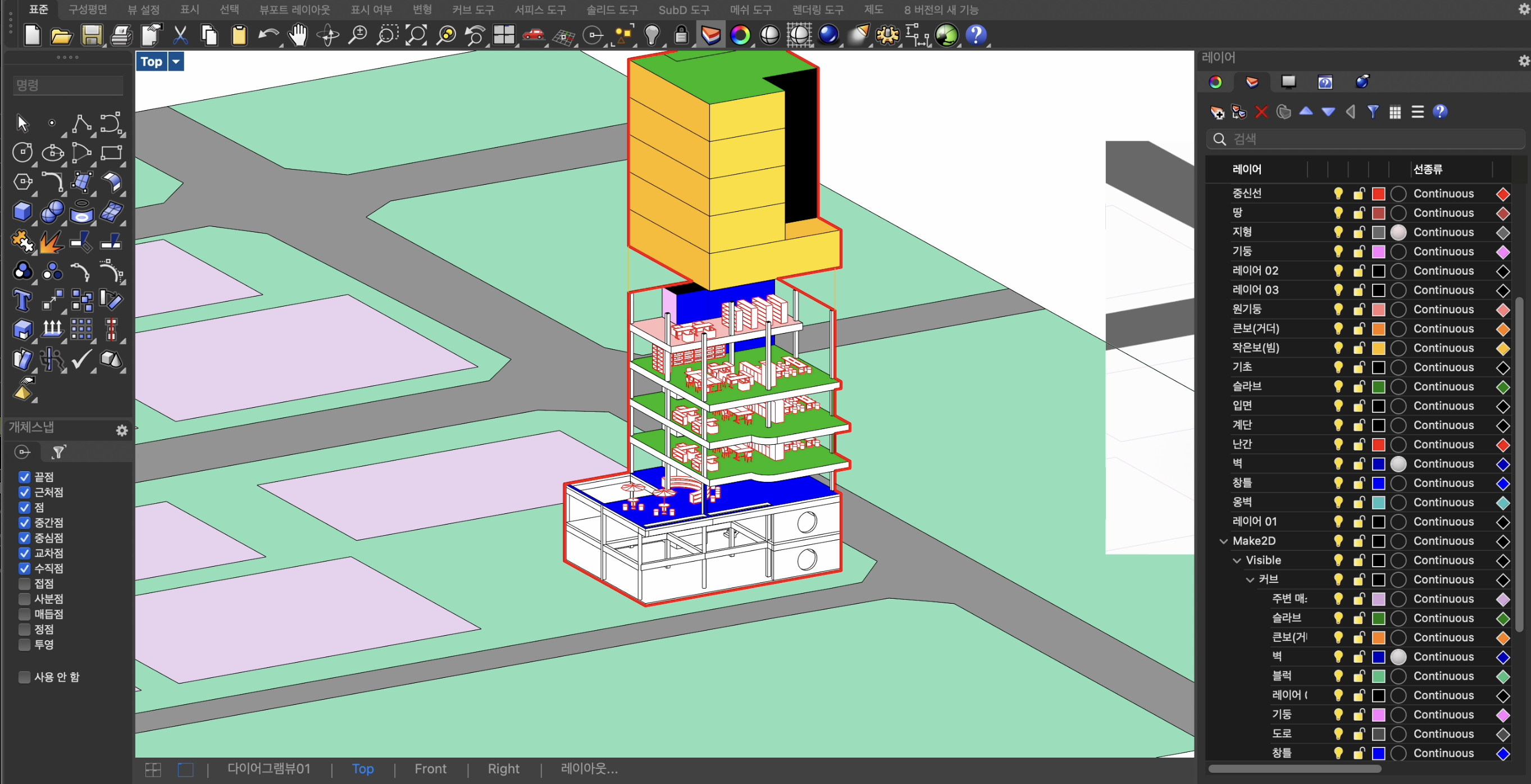The image size is (1531, 784).
Task: Click the padlock lock objects icon
Action: tap(681, 35)
